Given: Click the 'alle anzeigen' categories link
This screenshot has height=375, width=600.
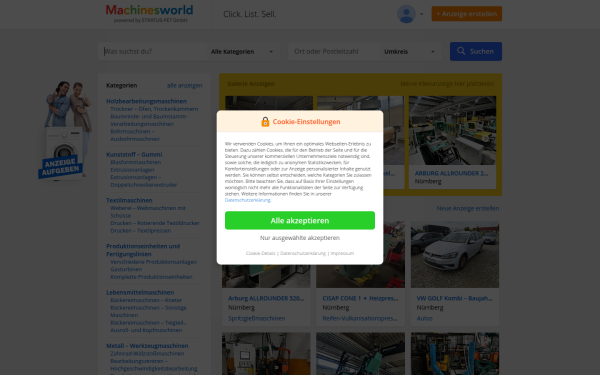Looking at the screenshot, I should pyautogui.click(x=184, y=85).
